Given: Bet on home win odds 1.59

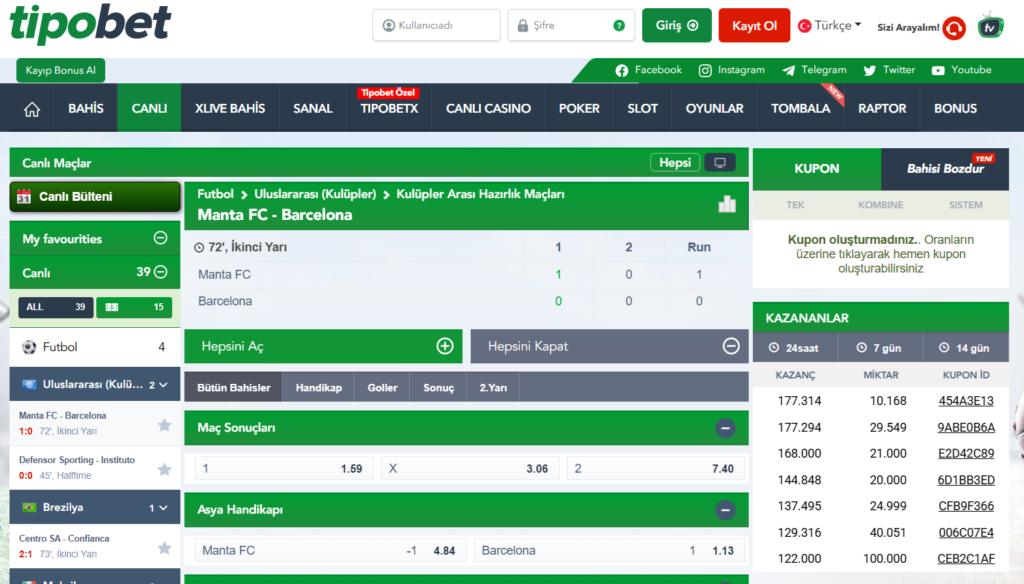Looking at the screenshot, I should pyautogui.click(x=283, y=468).
